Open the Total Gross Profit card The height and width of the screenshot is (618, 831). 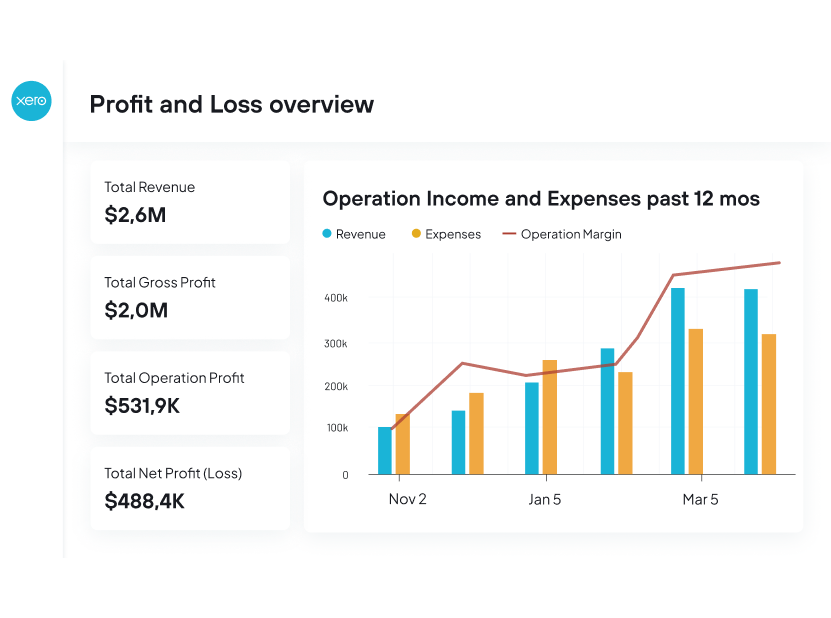[190, 297]
